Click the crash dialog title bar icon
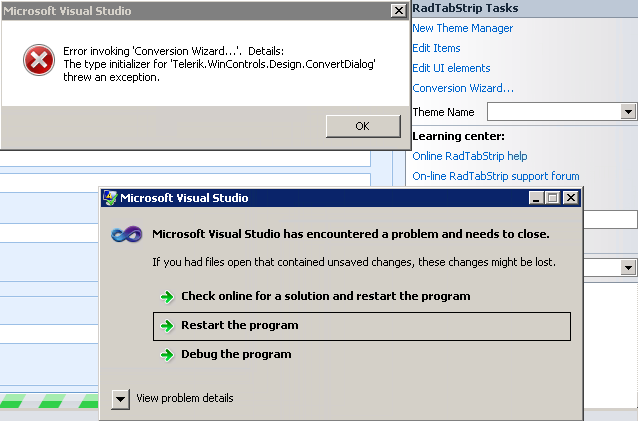638x421 pixels. [x=110, y=198]
